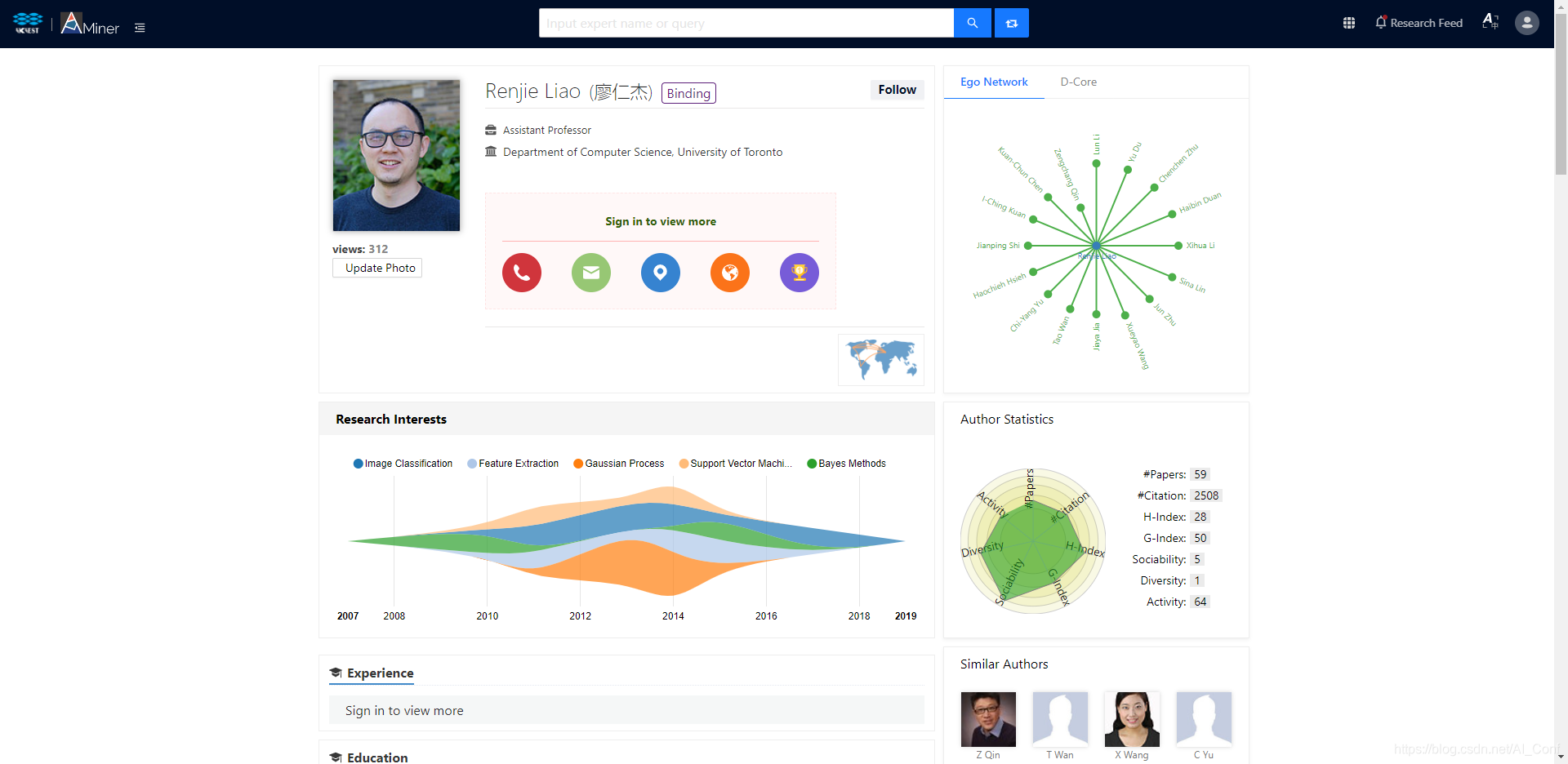1568x764 pixels.
Task: Switch to the D-Core tab
Action: 1078,82
